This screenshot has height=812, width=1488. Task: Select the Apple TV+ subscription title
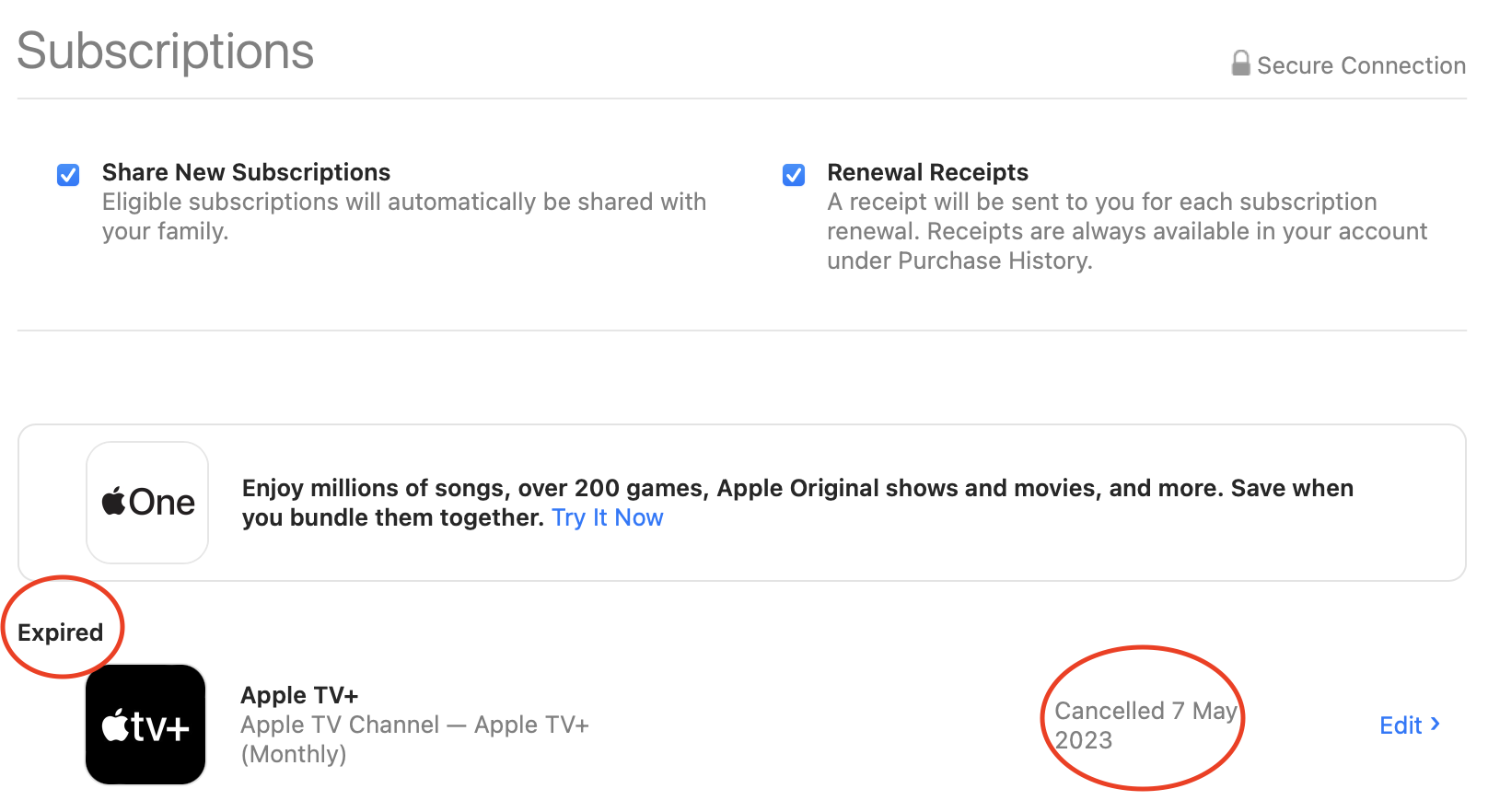[x=299, y=695]
